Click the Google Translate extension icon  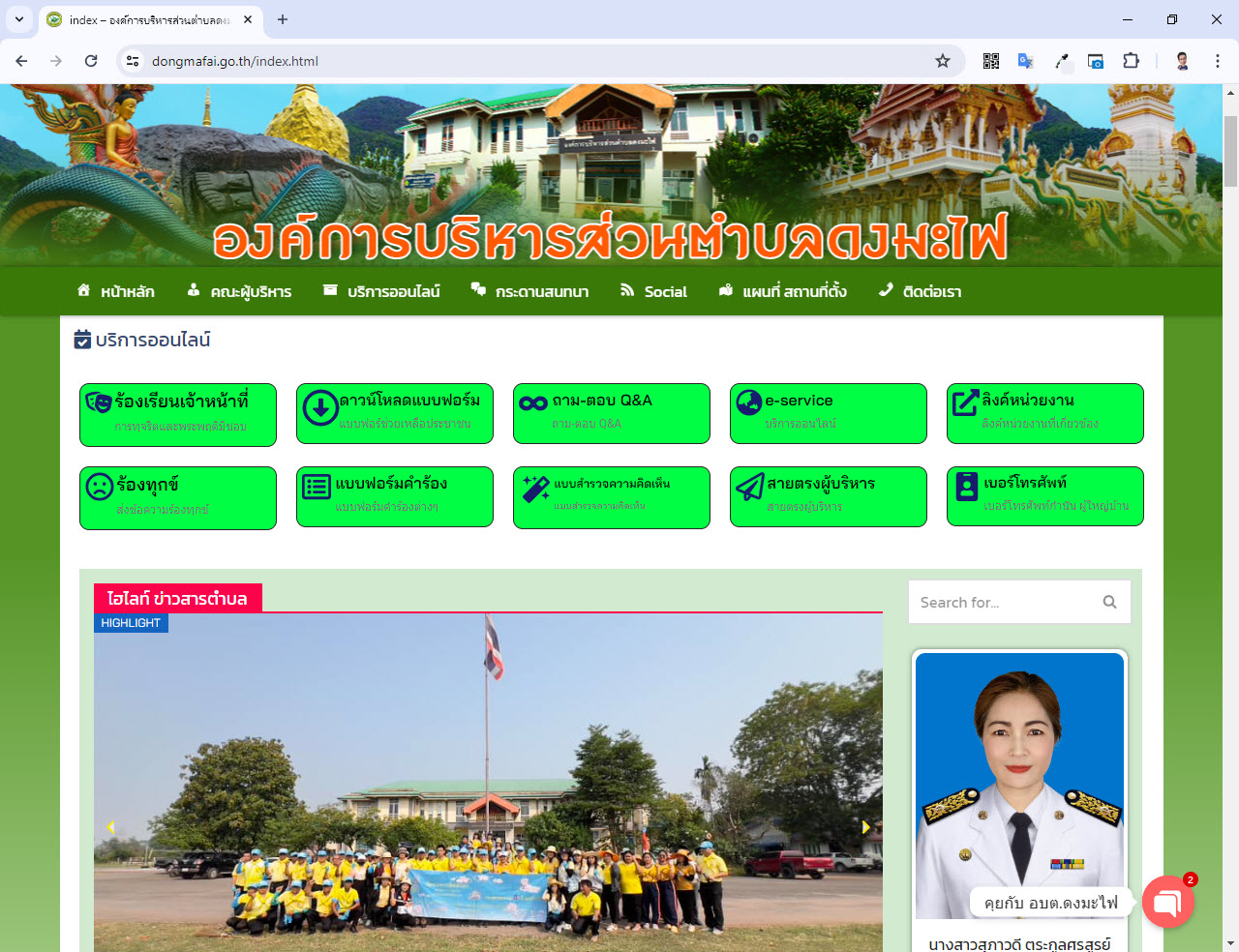(x=1026, y=61)
